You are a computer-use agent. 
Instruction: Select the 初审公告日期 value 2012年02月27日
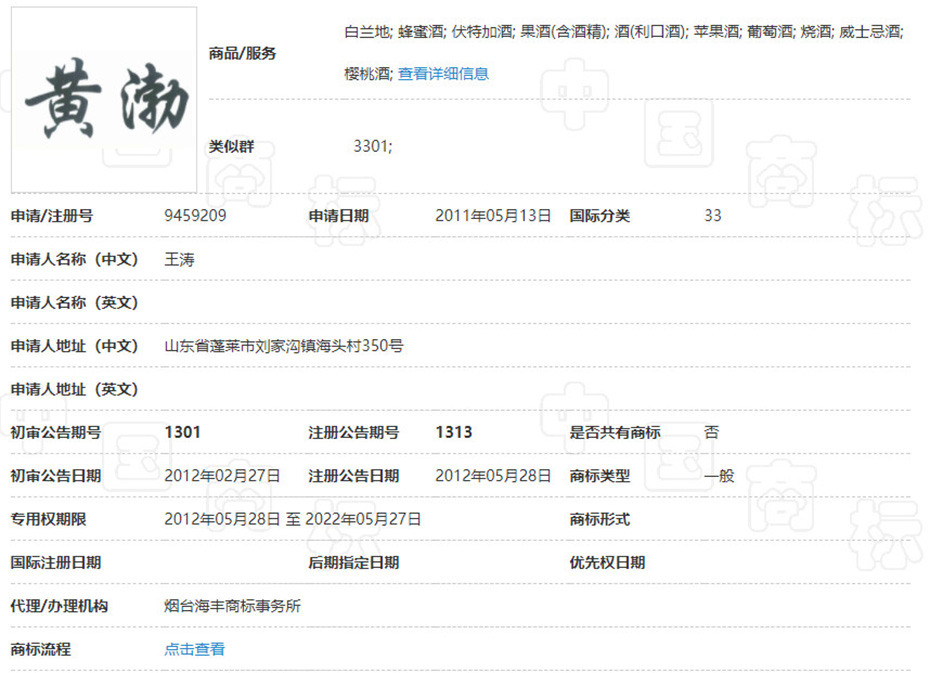(222, 476)
